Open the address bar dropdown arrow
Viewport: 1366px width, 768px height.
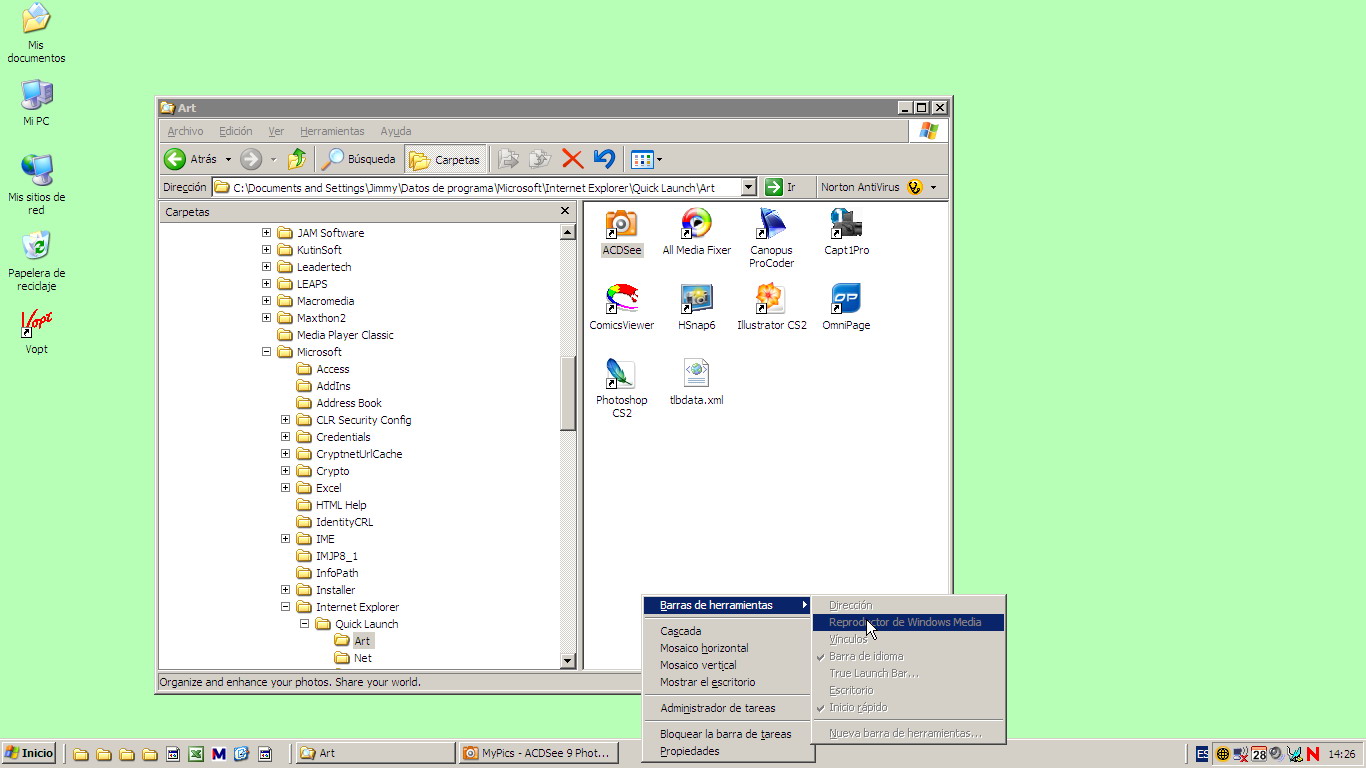[748, 187]
